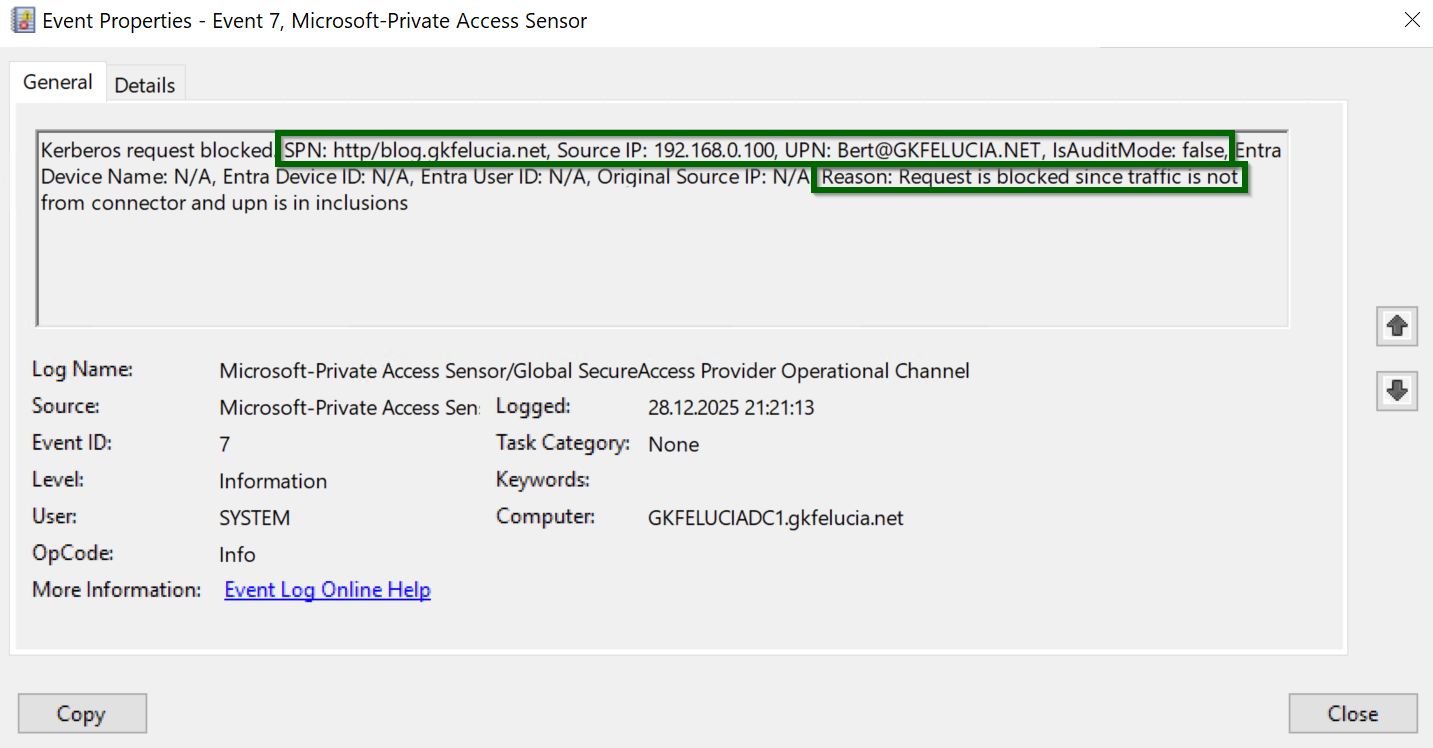Open the Details tab
This screenshot has height=748, width=1433.
[145, 85]
